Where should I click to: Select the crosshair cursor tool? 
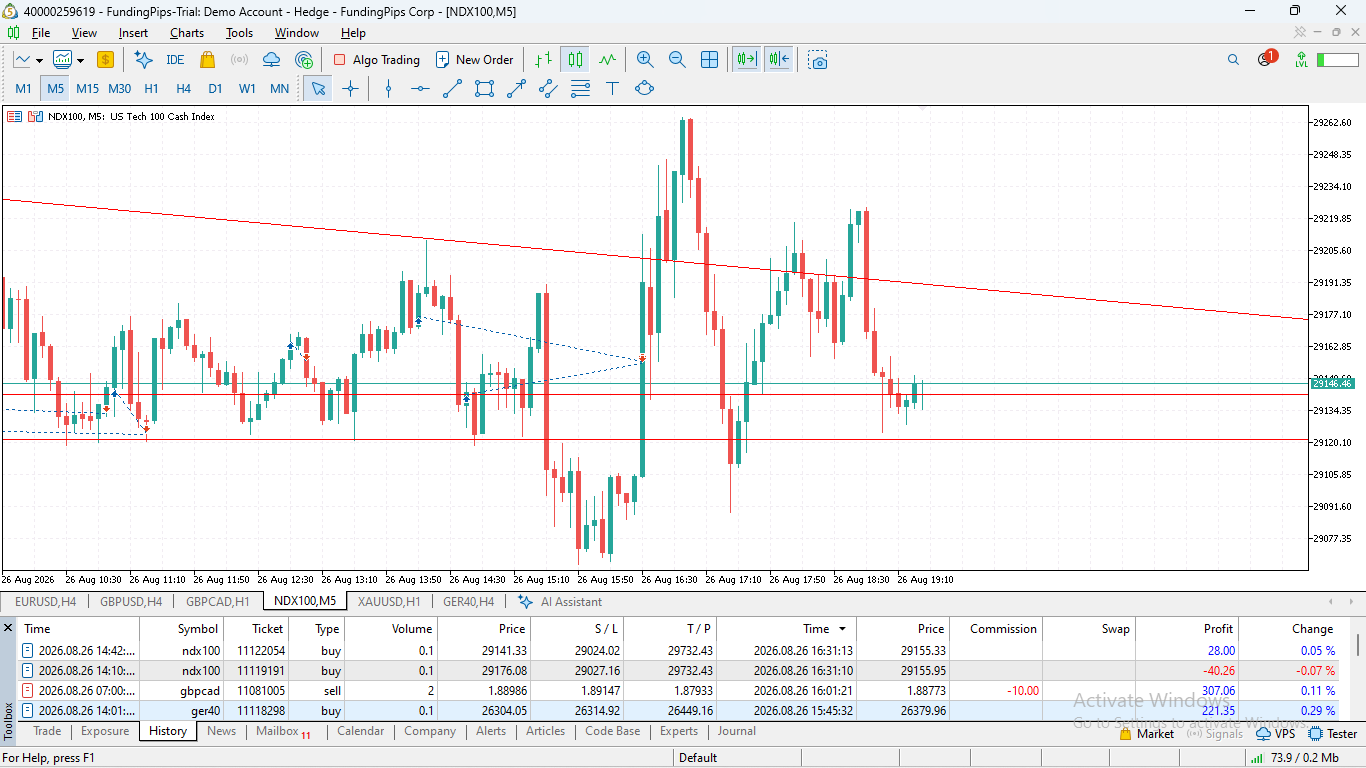point(350,88)
